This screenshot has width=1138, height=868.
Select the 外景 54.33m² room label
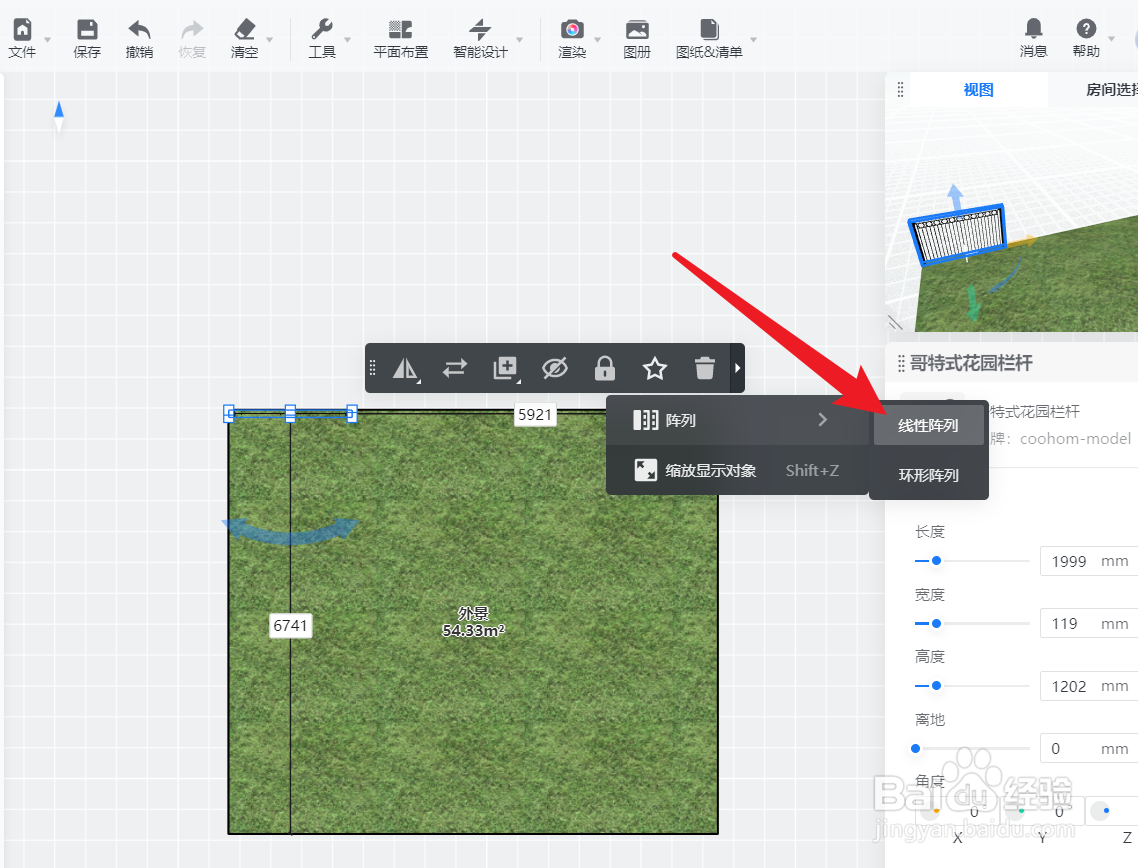[473, 622]
